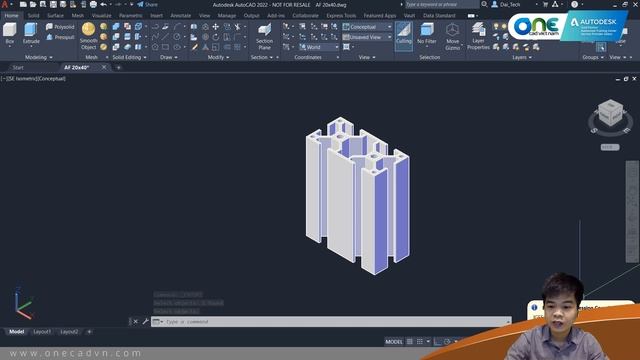Open the Unsaved View dropdown
This screenshot has width=640, height=360.
pos(367,37)
